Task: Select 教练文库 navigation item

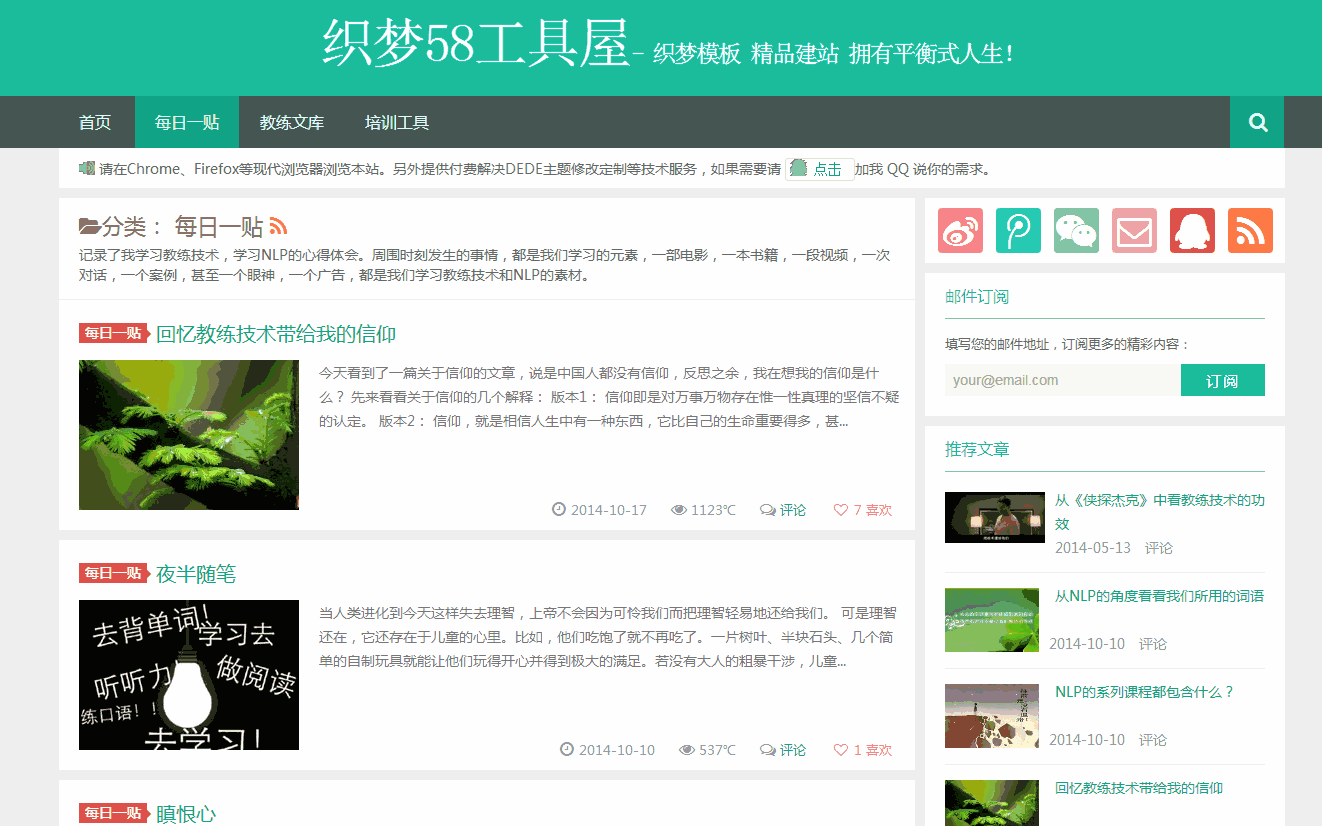Action: pyautogui.click(x=292, y=122)
